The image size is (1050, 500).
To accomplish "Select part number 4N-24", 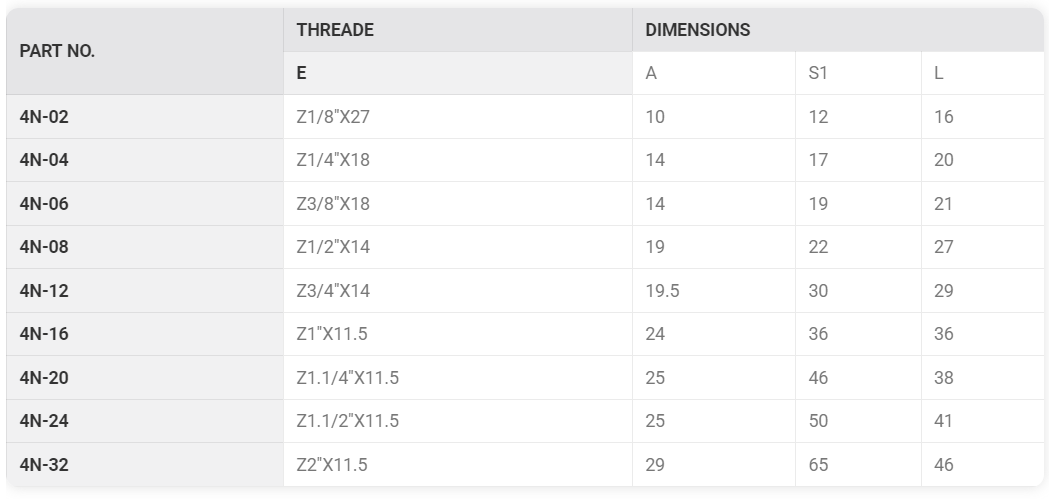I will pyautogui.click(x=44, y=421).
